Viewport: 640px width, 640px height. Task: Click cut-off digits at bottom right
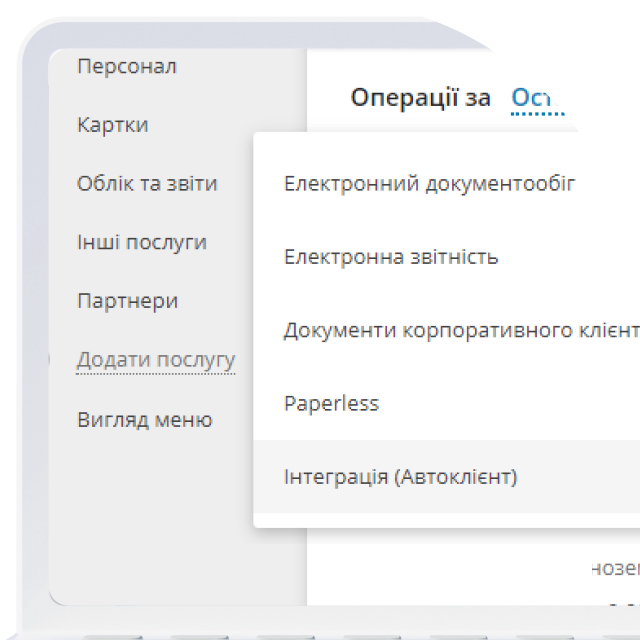(x=624, y=605)
